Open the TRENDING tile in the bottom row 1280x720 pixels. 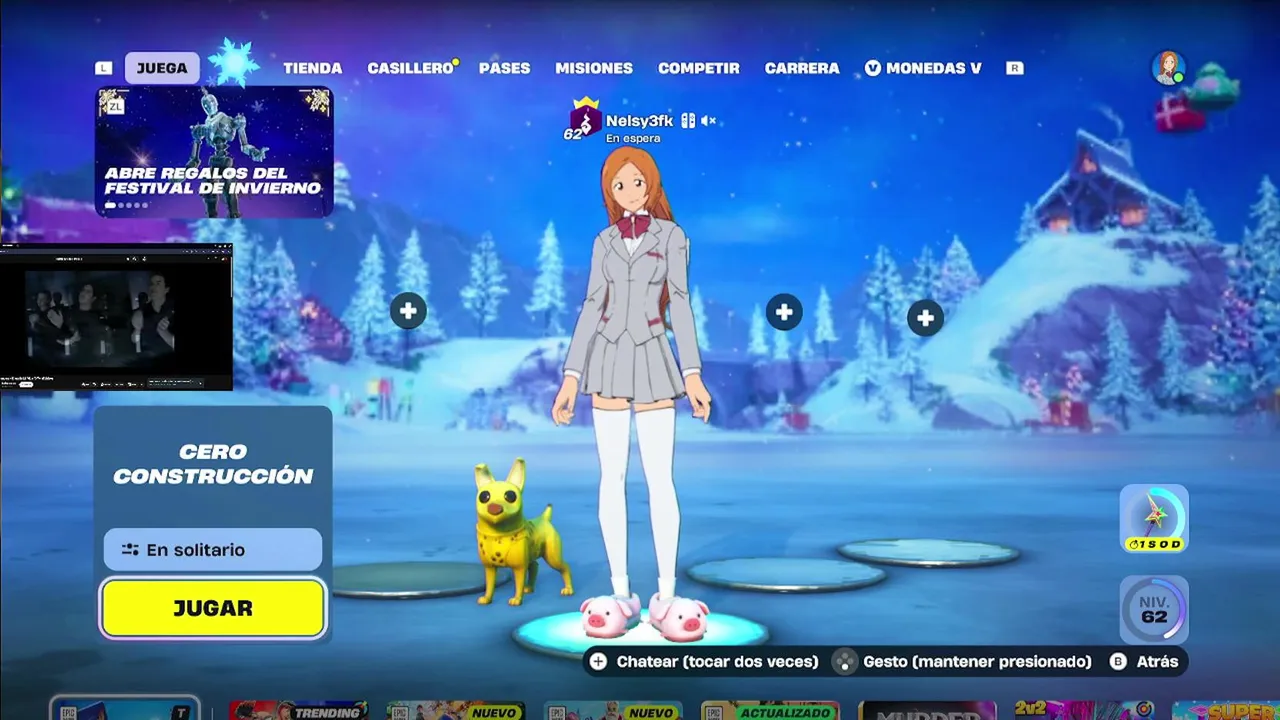pyautogui.click(x=299, y=710)
